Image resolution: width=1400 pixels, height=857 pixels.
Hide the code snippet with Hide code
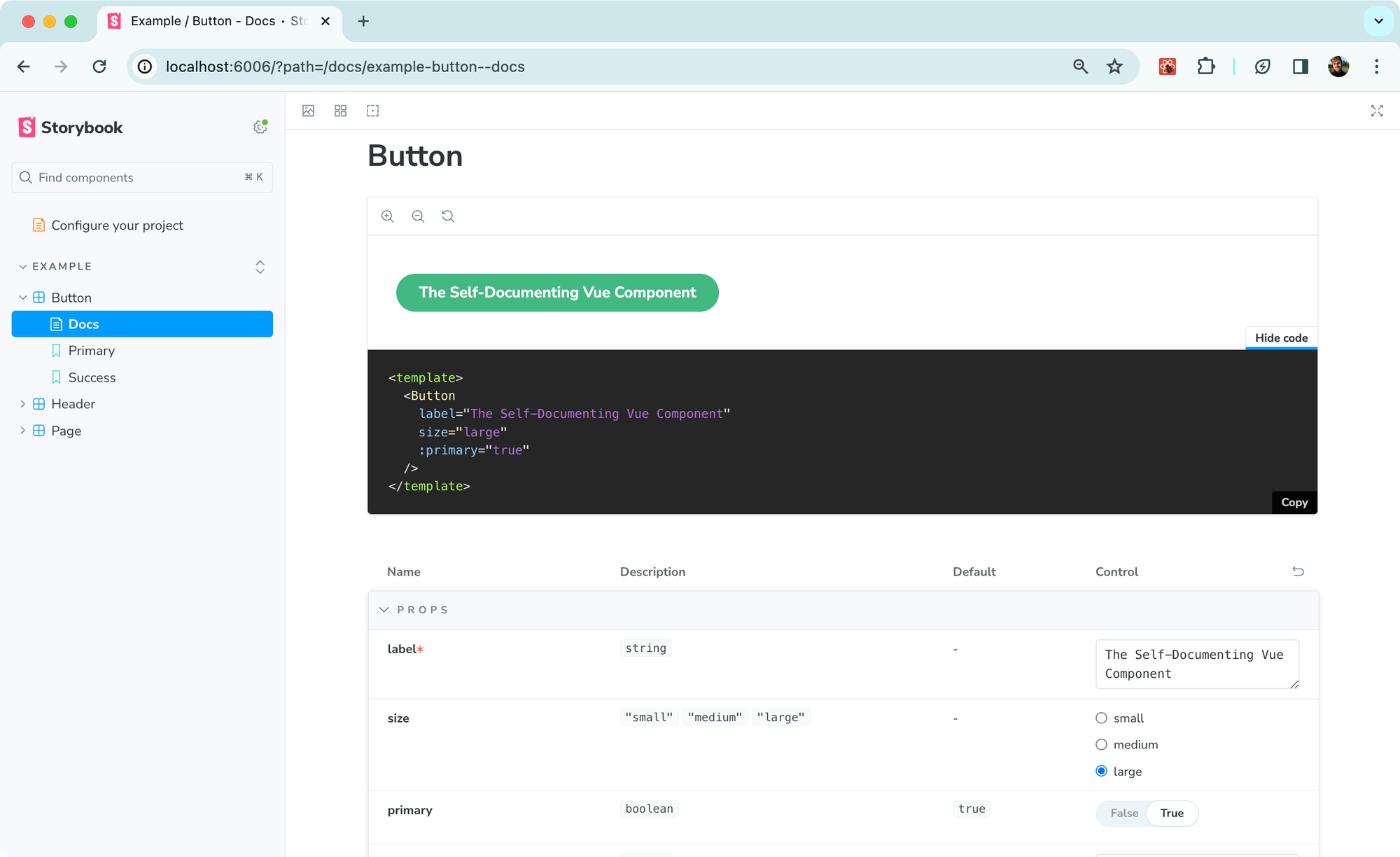point(1280,337)
